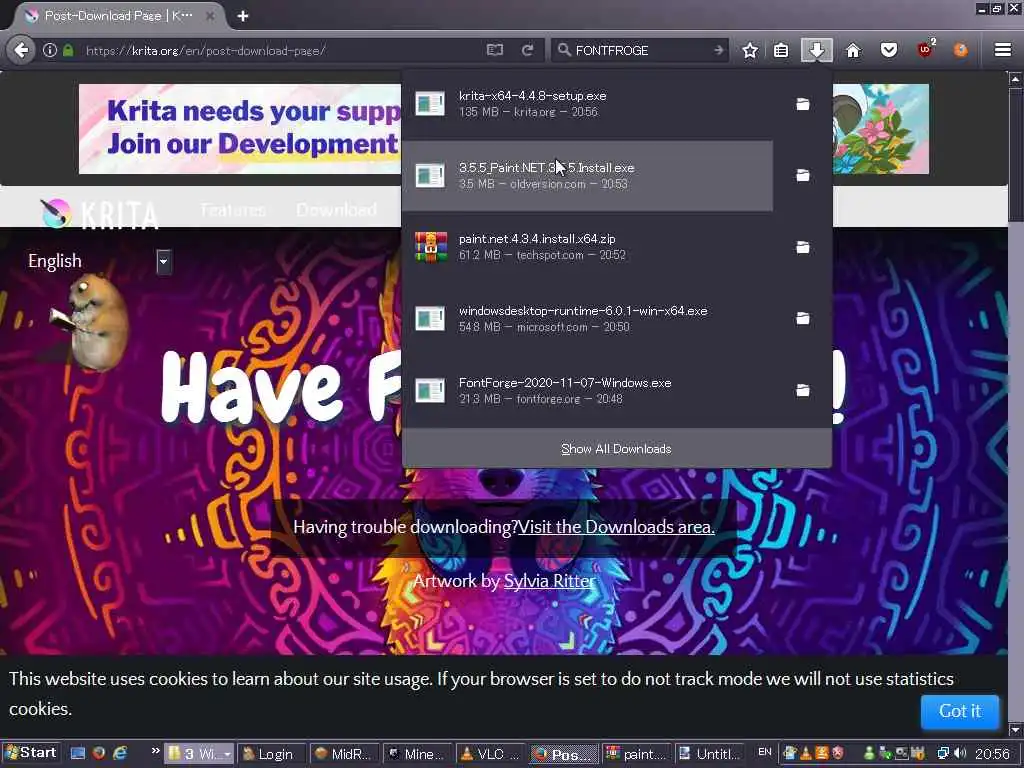Image resolution: width=1024 pixels, height=768 pixels.
Task: Click the system clock showing 20:56
Action: tap(993, 754)
